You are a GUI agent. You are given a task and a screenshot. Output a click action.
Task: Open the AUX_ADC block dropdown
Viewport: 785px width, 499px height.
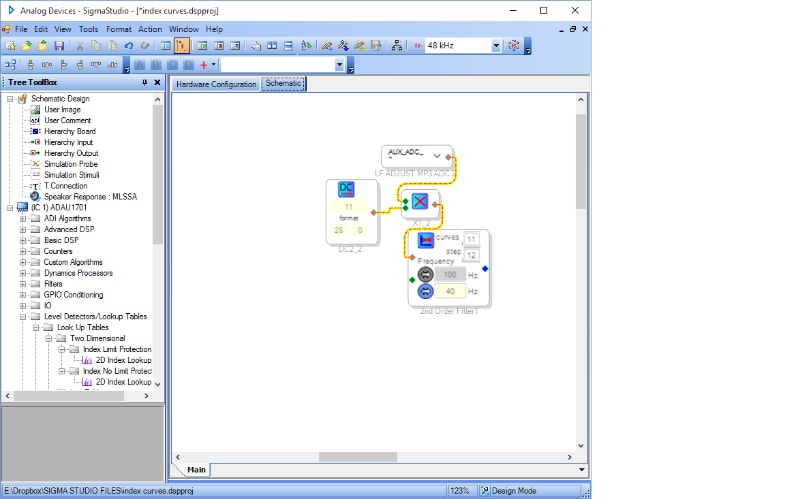tap(437, 156)
